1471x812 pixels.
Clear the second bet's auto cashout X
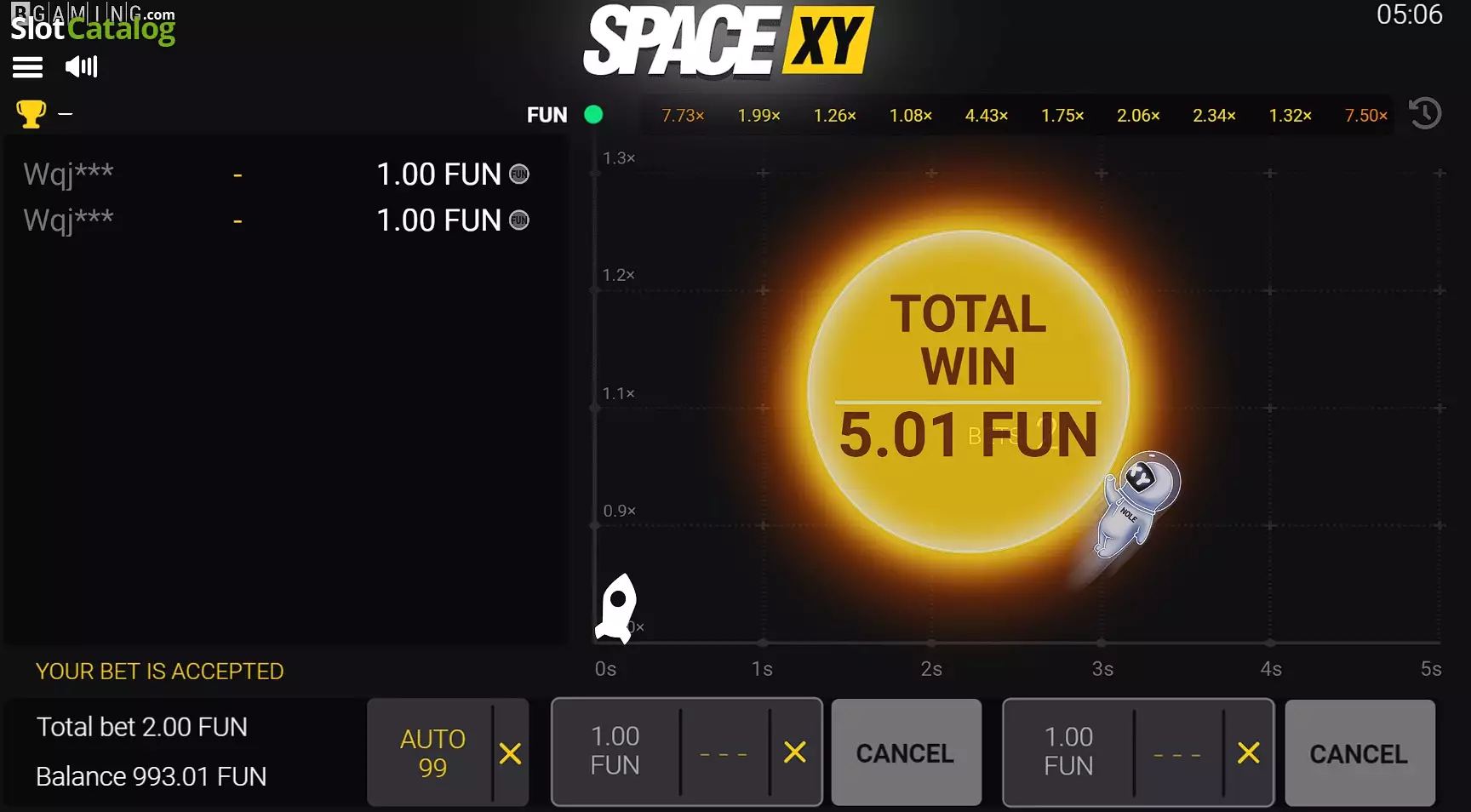click(x=1249, y=753)
